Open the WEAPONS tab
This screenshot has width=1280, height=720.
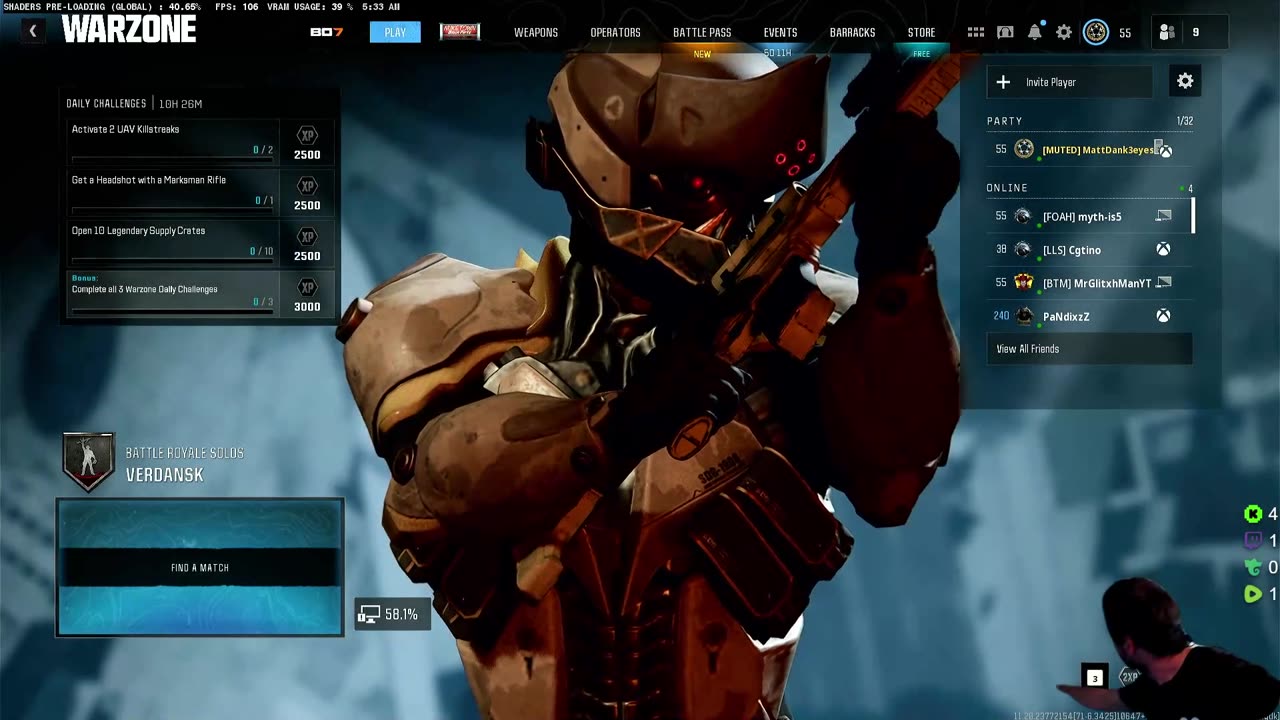tap(536, 32)
